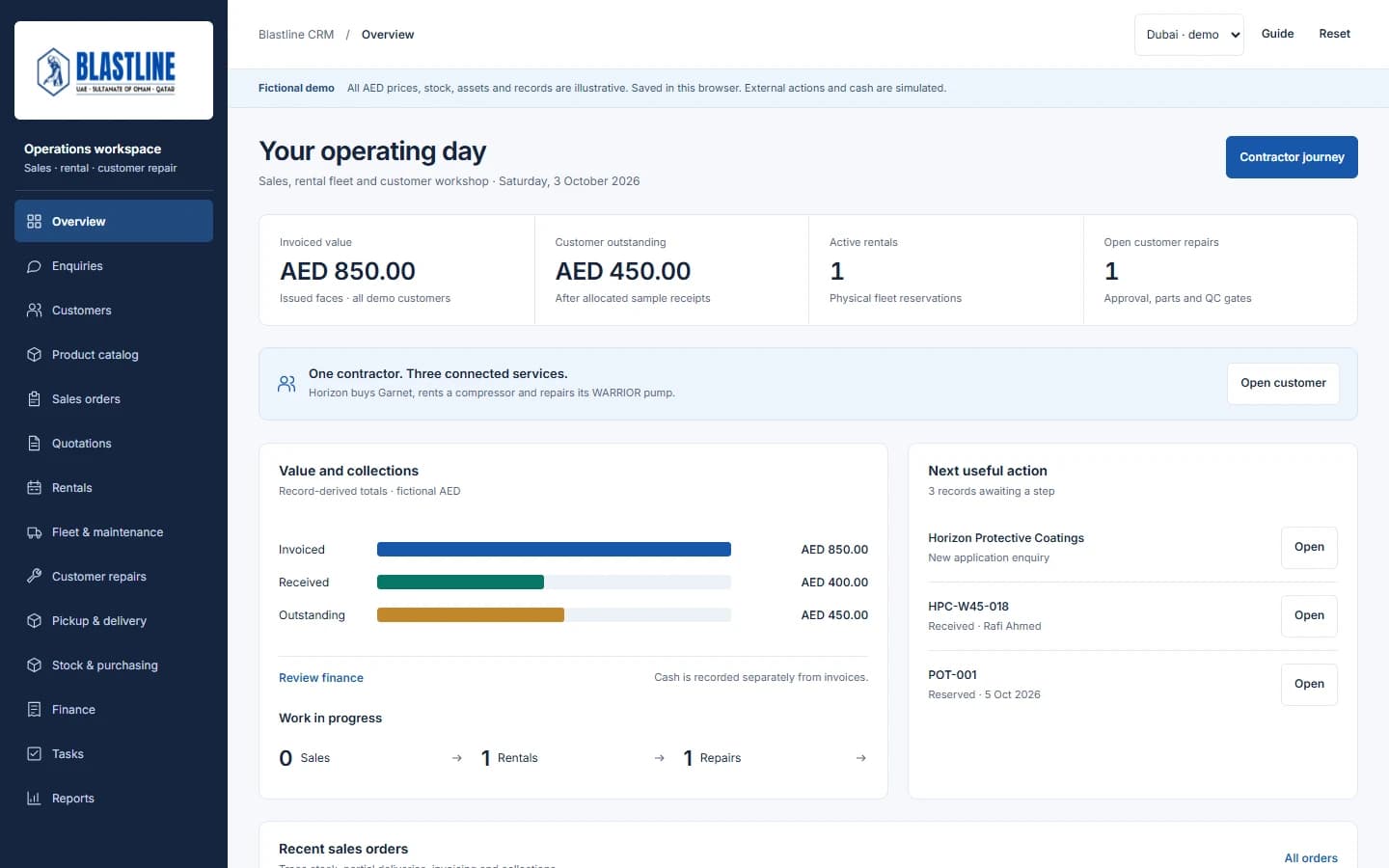Click the Open customer repairs summary card
Image resolution: width=1389 pixels, height=868 pixels.
[1220, 270]
